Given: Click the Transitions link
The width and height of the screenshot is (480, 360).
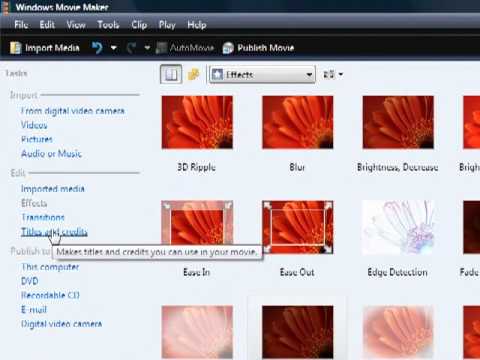Looking at the screenshot, I should tap(43, 217).
